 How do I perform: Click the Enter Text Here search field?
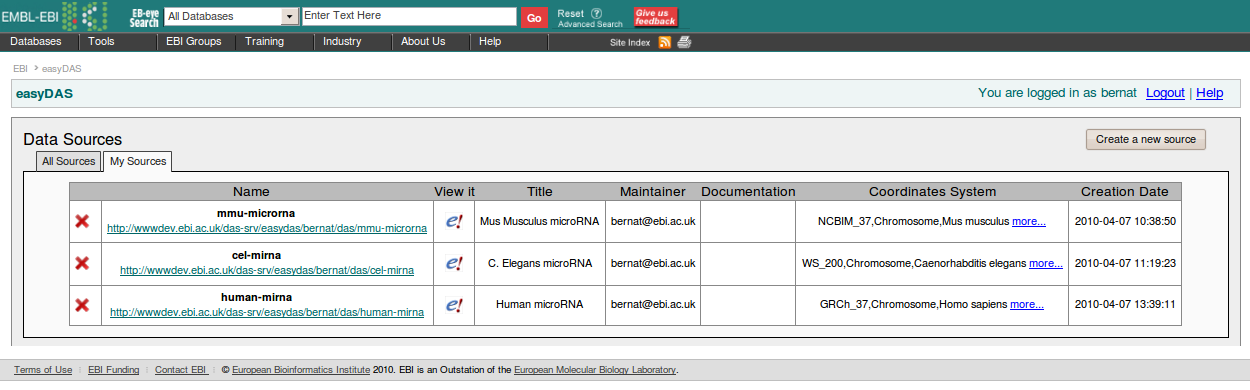409,17
